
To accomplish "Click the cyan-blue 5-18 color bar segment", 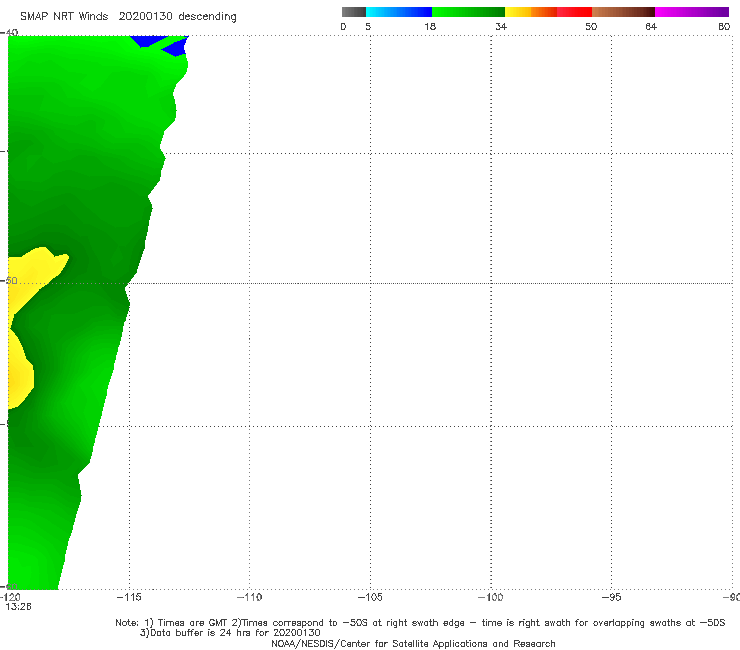I will (399, 12).
